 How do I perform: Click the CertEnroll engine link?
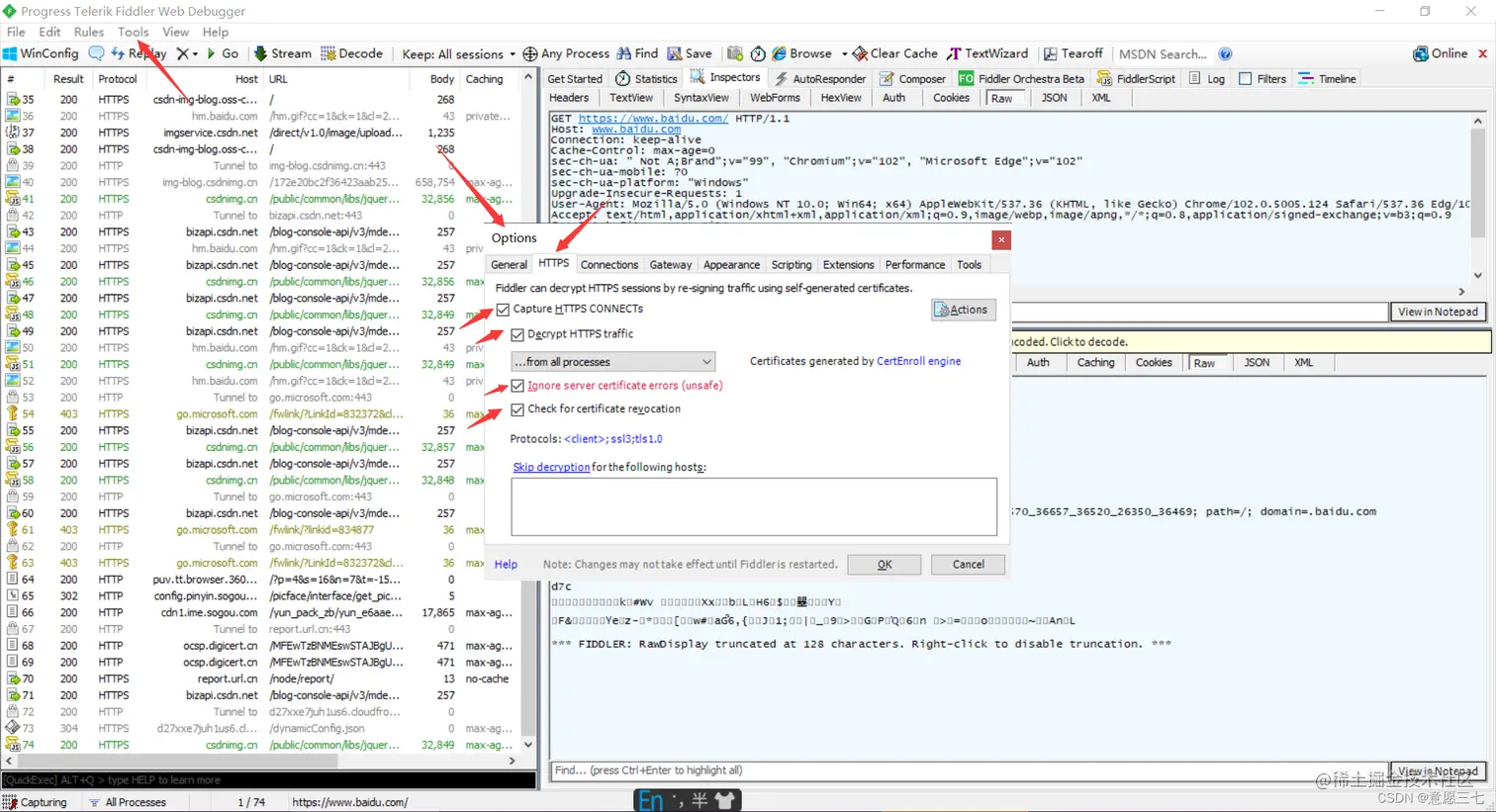(x=919, y=361)
